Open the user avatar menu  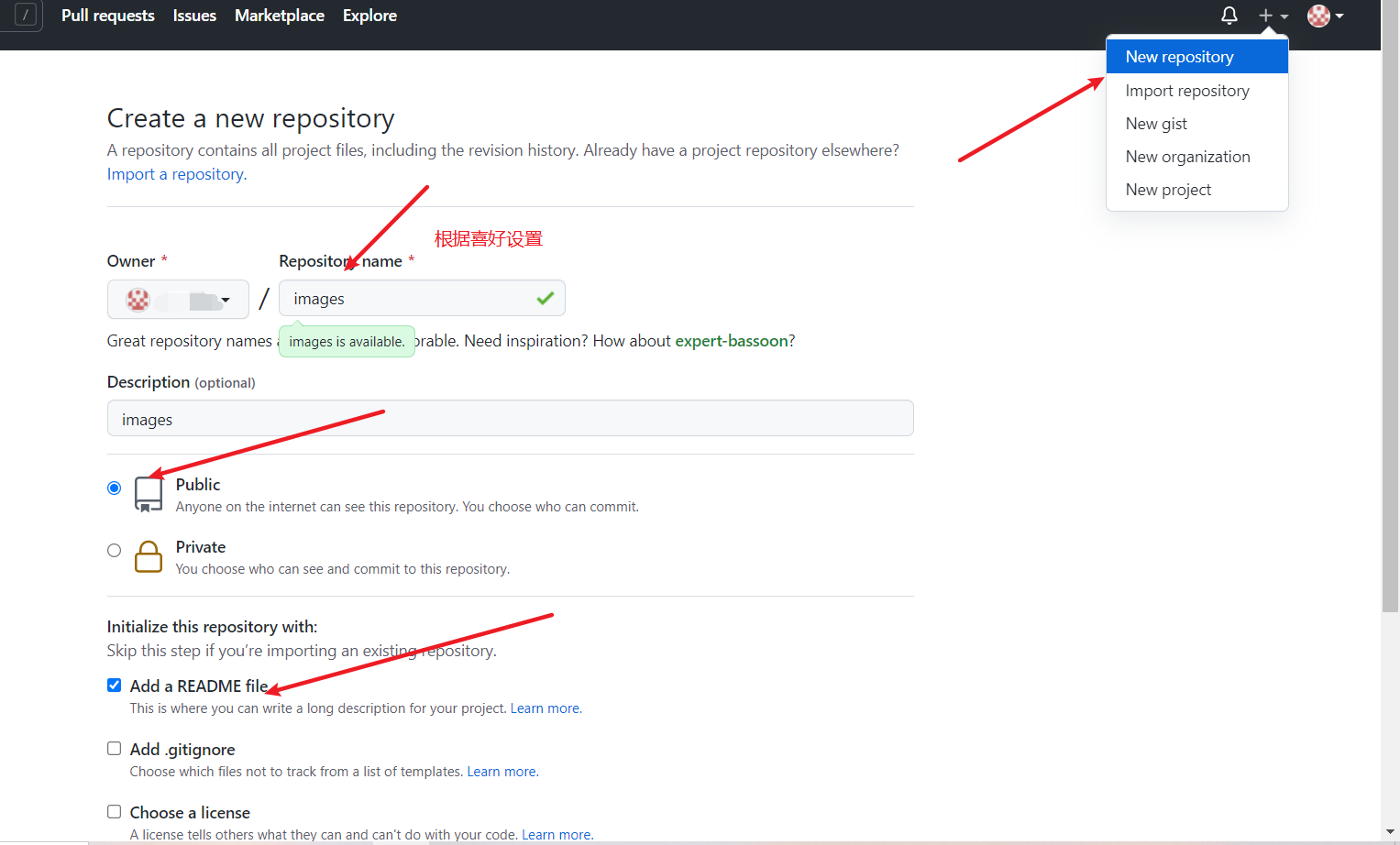tap(1326, 16)
